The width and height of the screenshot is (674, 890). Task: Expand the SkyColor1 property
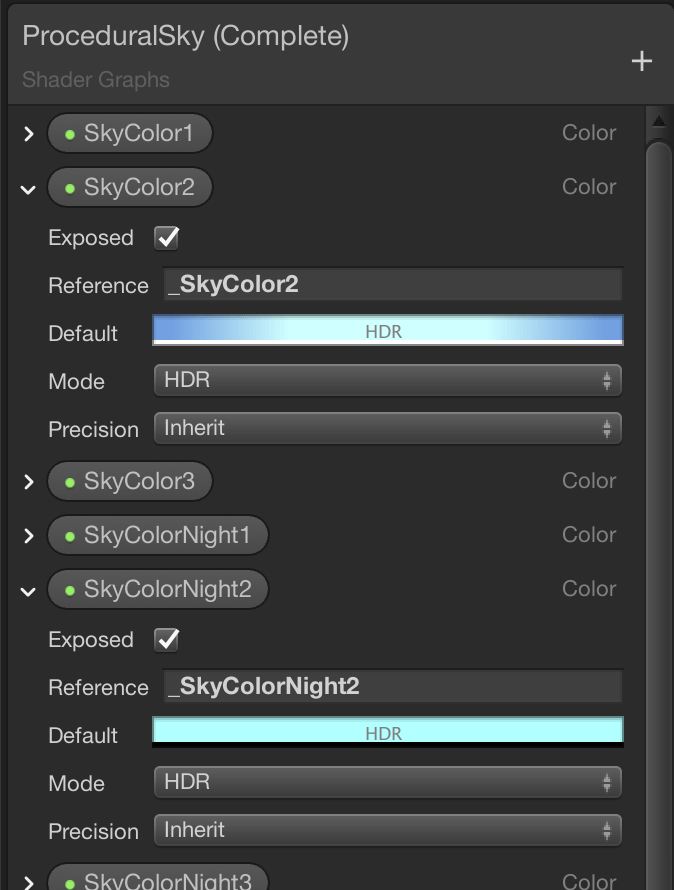point(29,133)
